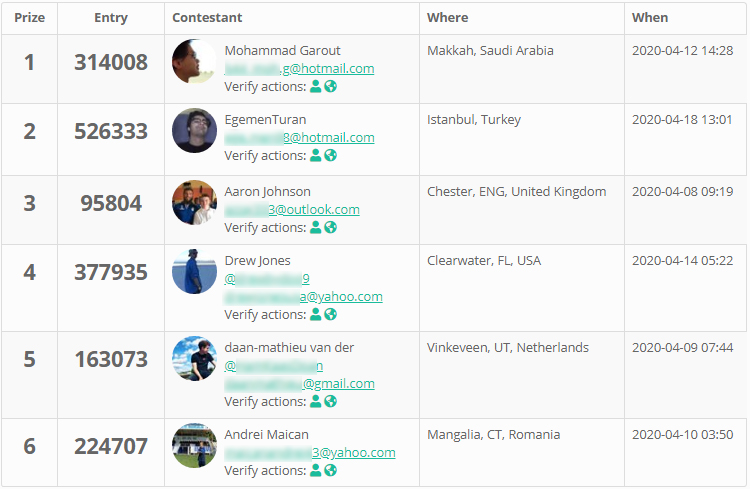
Task: Click globe verify icon for daan-mathieu van der
Action: click(330, 402)
